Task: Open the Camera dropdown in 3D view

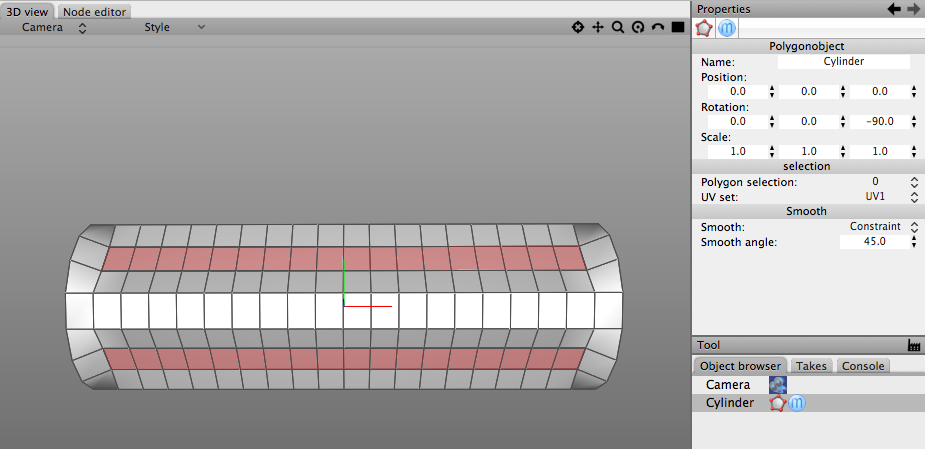Action: [54, 27]
